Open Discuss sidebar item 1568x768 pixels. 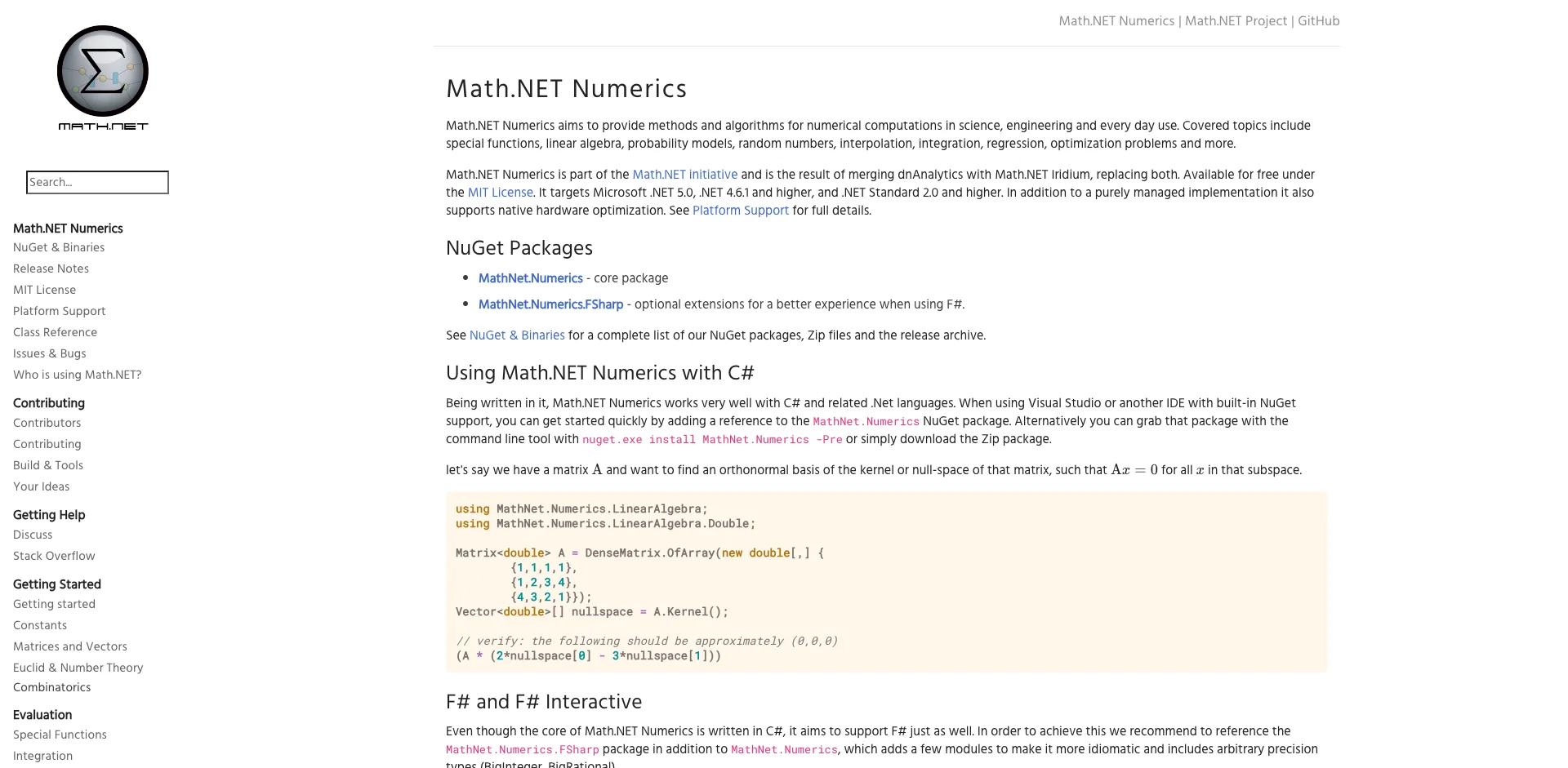(33, 535)
